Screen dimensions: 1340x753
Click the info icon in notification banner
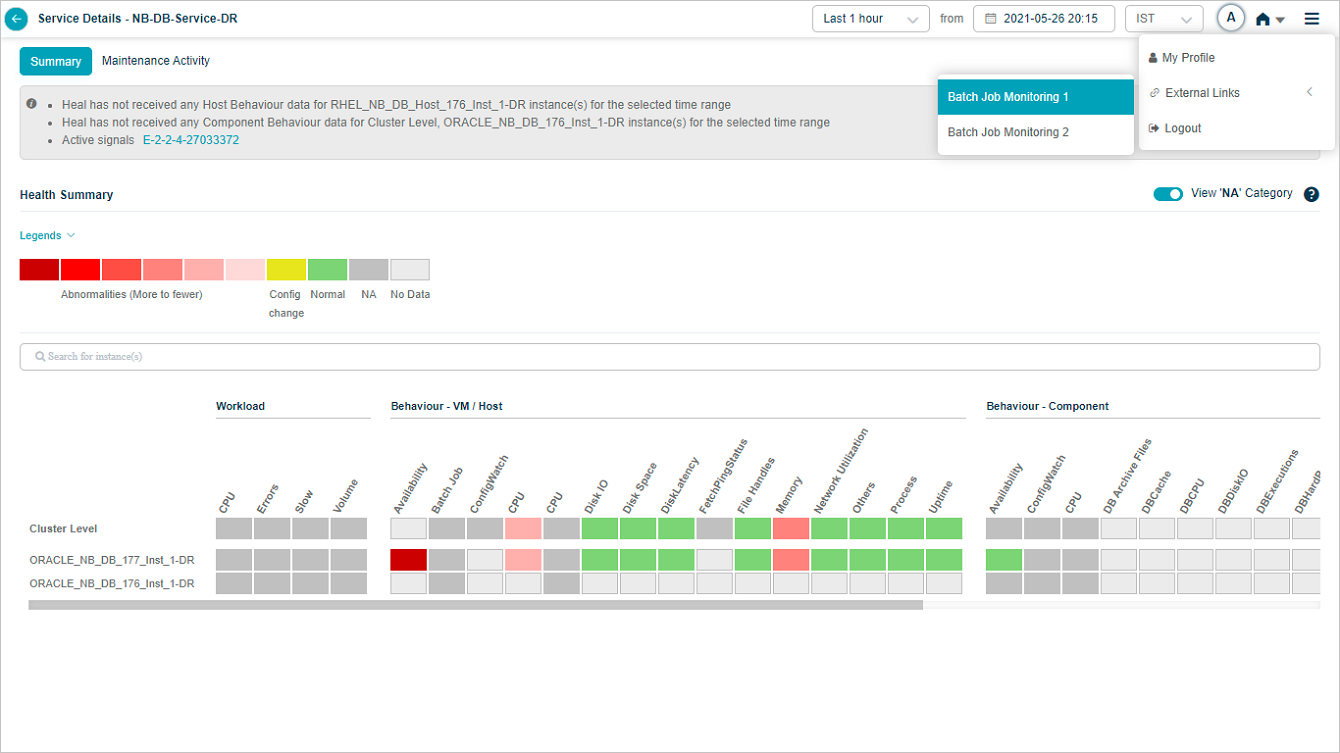click(x=32, y=104)
